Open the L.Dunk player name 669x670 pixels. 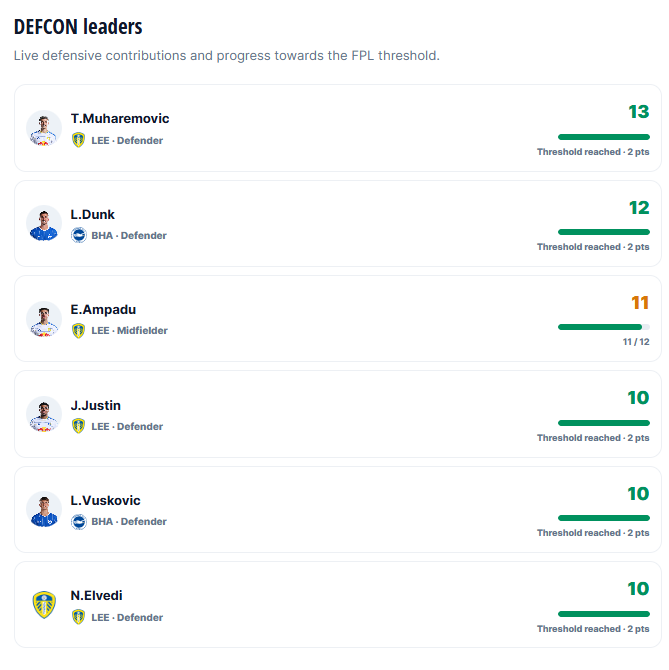[x=93, y=215]
